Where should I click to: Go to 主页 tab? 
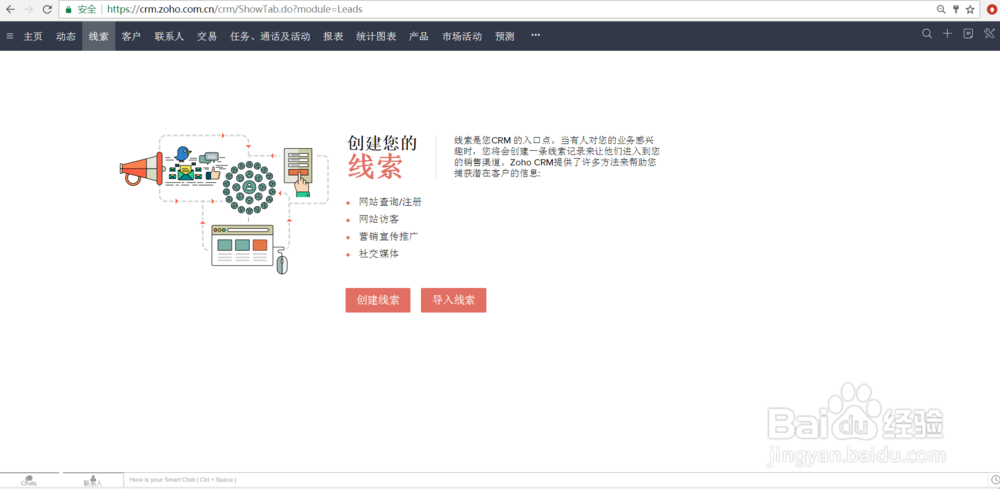click(x=33, y=36)
